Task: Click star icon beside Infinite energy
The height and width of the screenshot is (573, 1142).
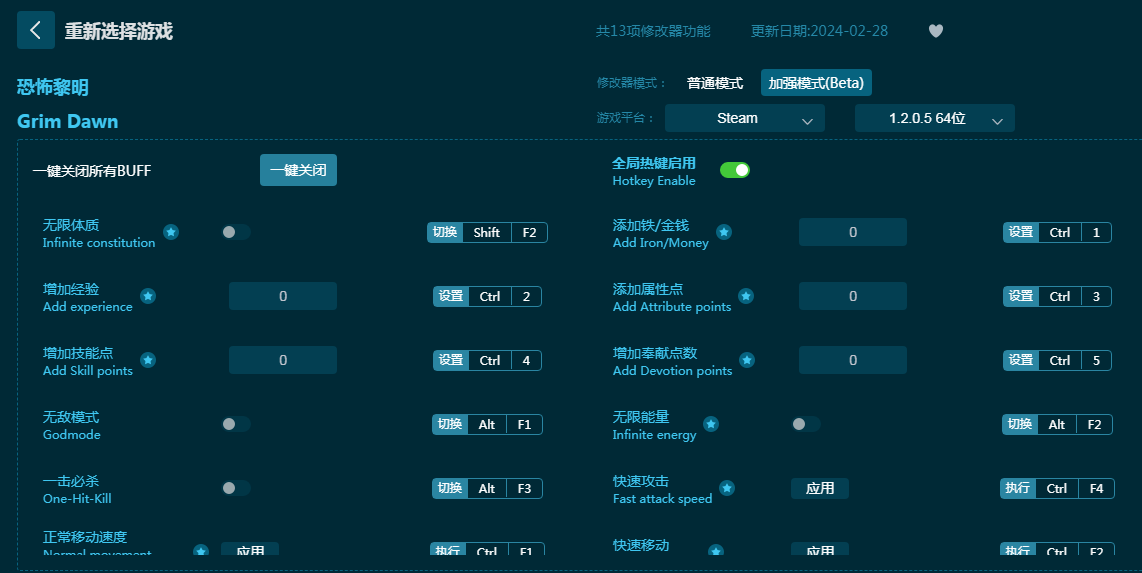Action: point(711,424)
